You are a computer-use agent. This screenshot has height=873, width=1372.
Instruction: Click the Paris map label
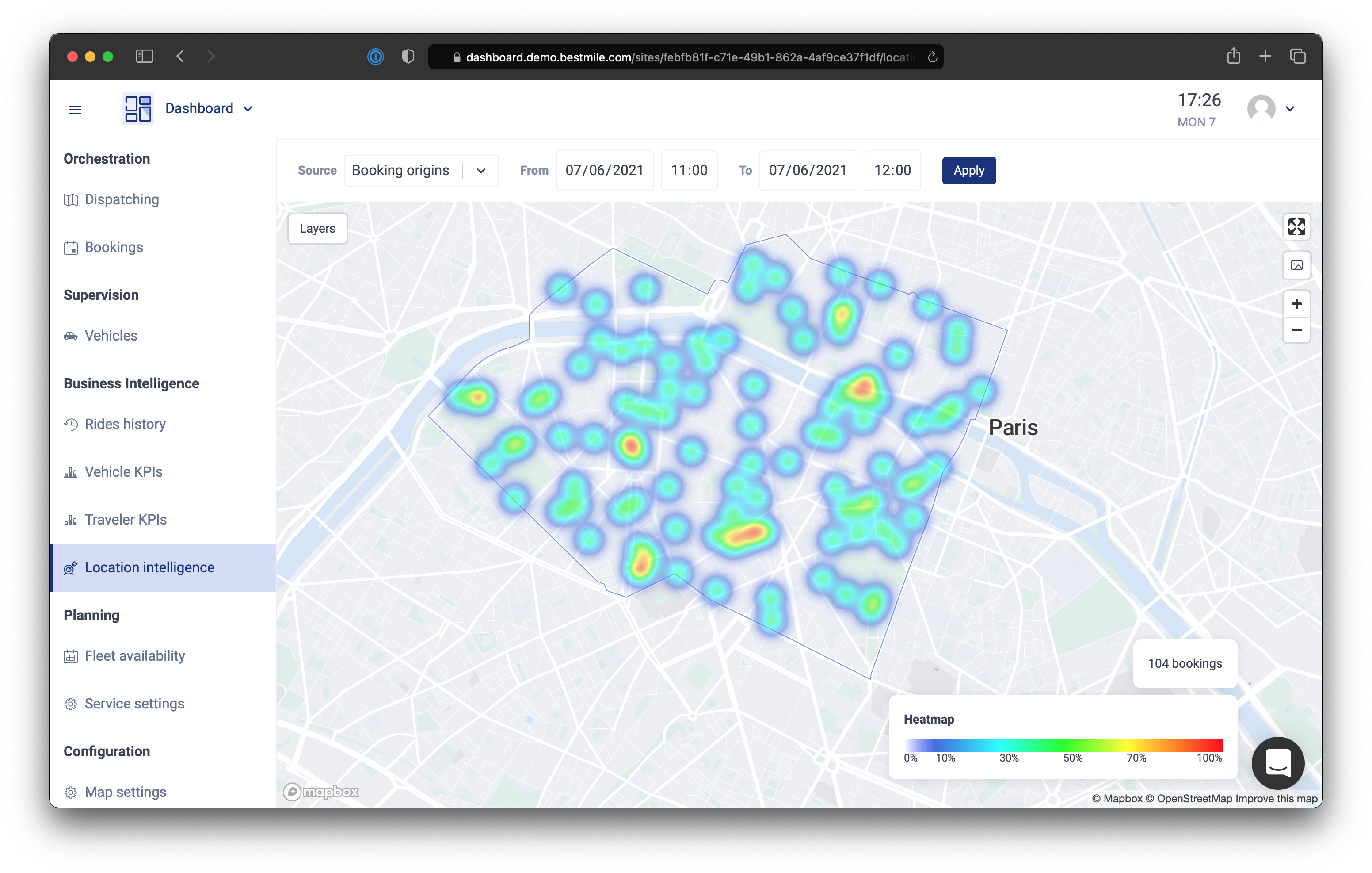coord(1013,428)
